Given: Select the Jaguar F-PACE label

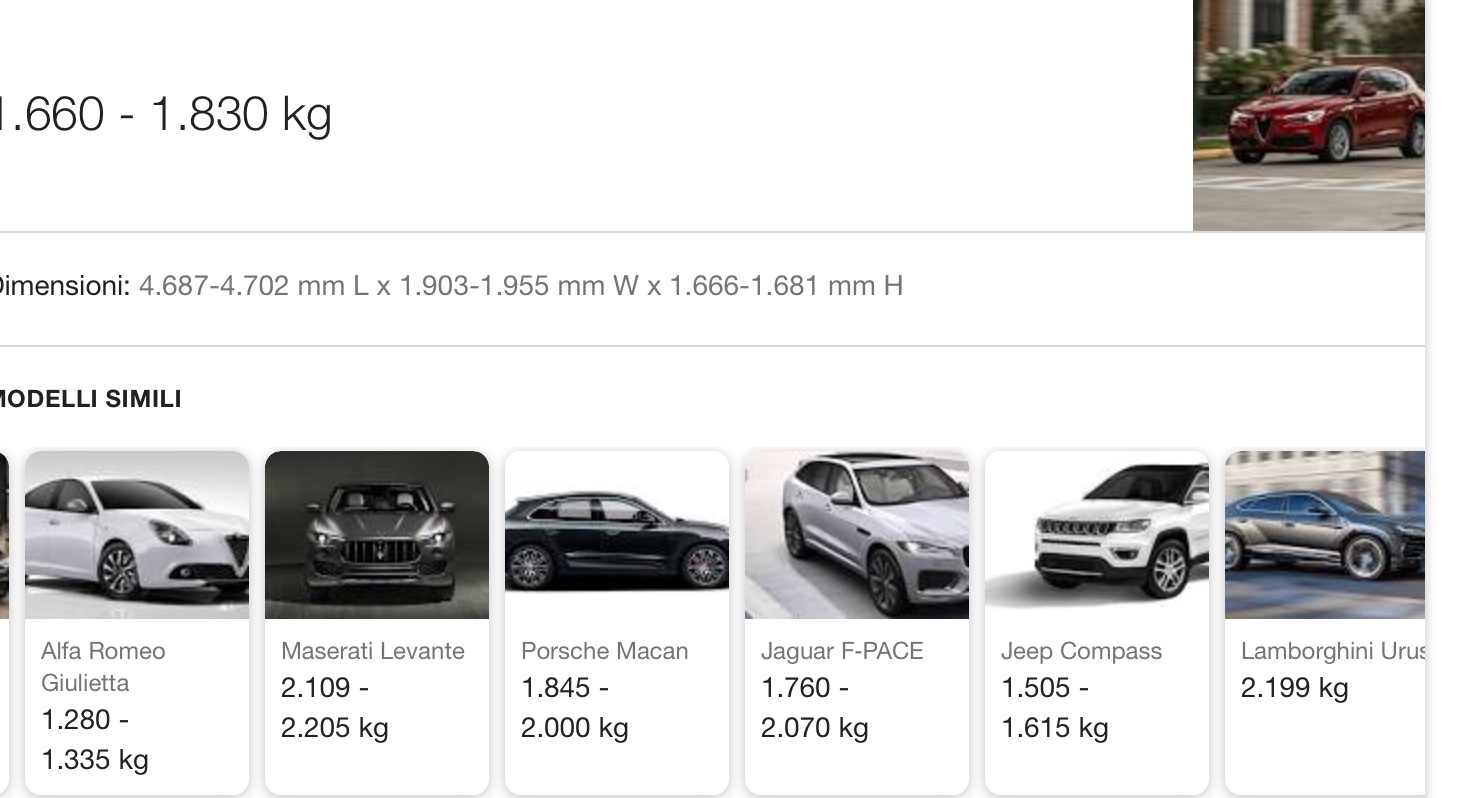Looking at the screenshot, I should coord(842,651).
